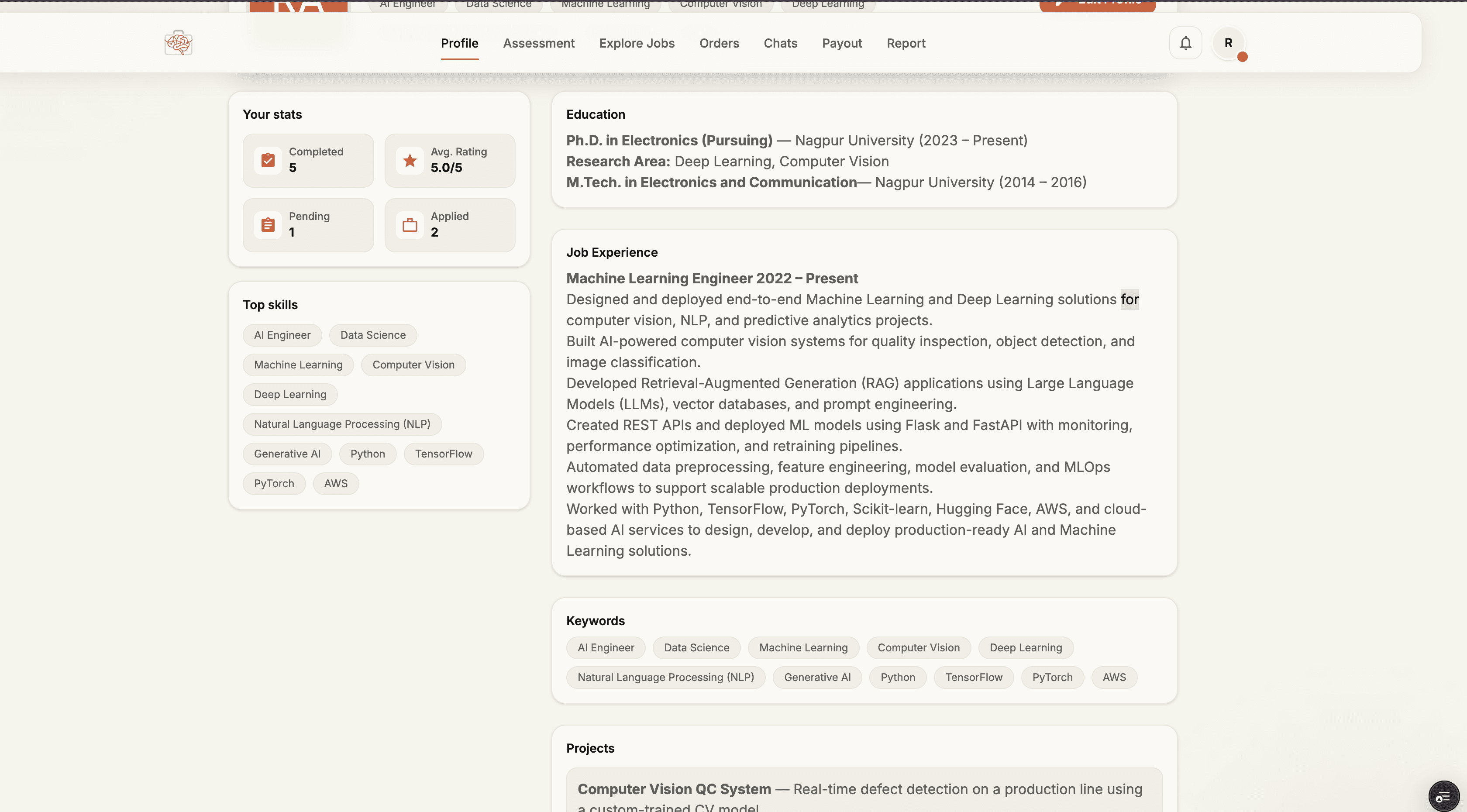Click the brain logo icon

[178, 43]
